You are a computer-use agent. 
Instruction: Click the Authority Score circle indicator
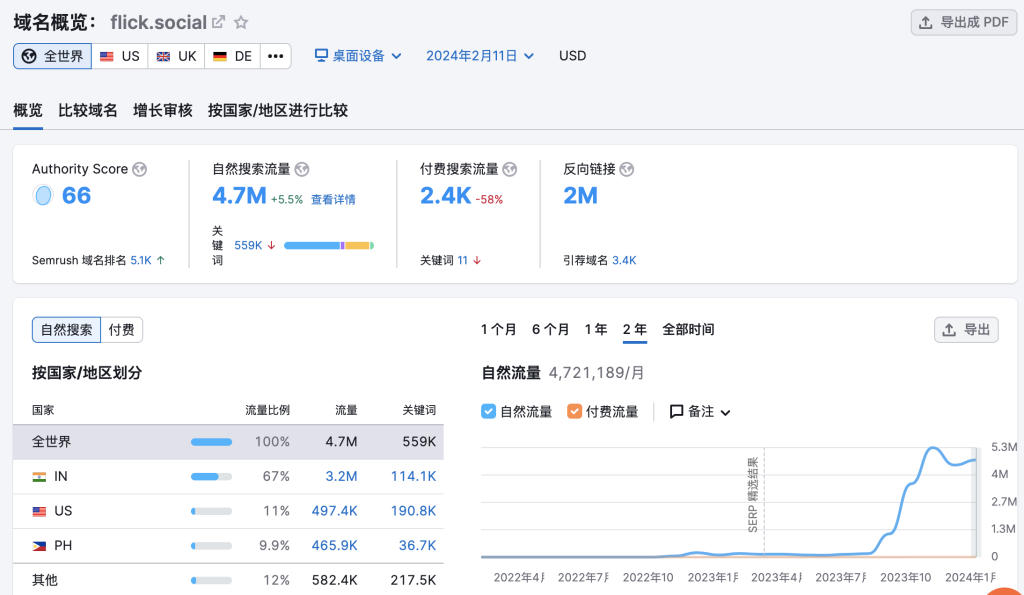point(43,195)
